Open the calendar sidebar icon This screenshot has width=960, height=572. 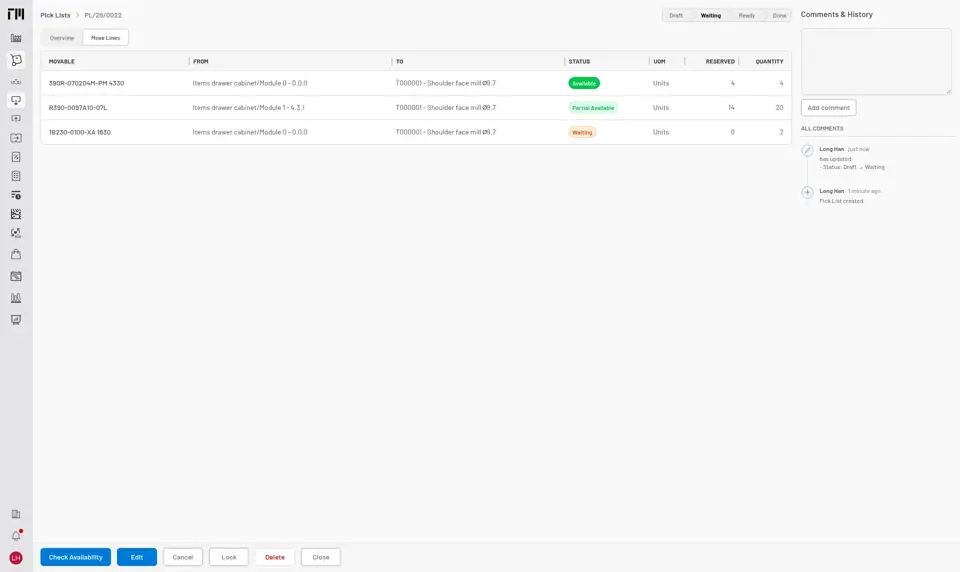tap(16, 276)
